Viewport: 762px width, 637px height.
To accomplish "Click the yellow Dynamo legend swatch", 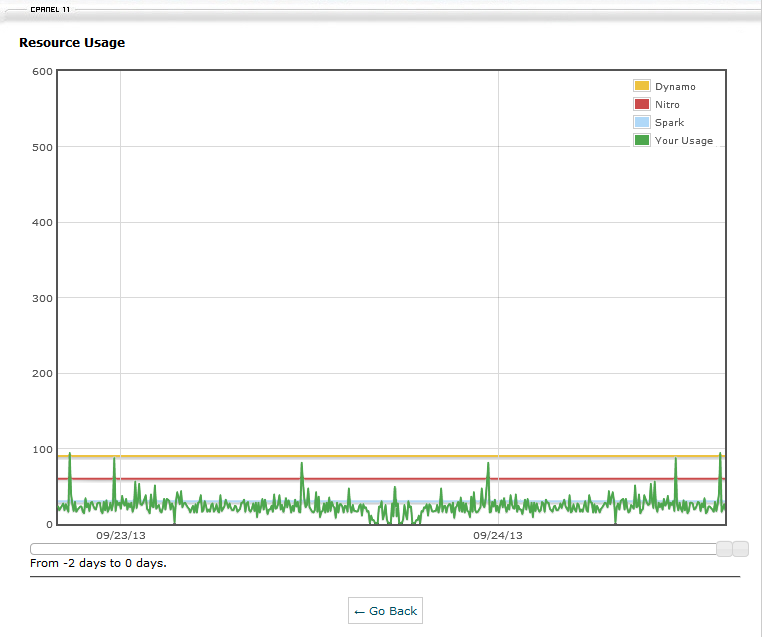I will coord(642,87).
